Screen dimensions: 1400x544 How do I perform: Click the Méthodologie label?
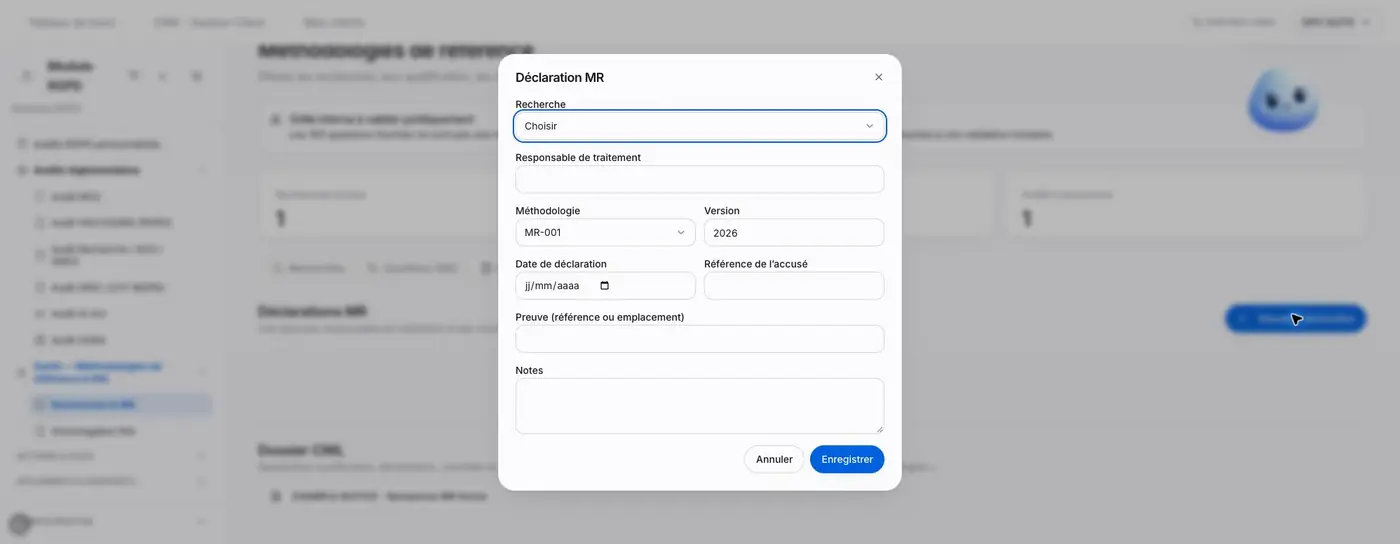coord(548,211)
